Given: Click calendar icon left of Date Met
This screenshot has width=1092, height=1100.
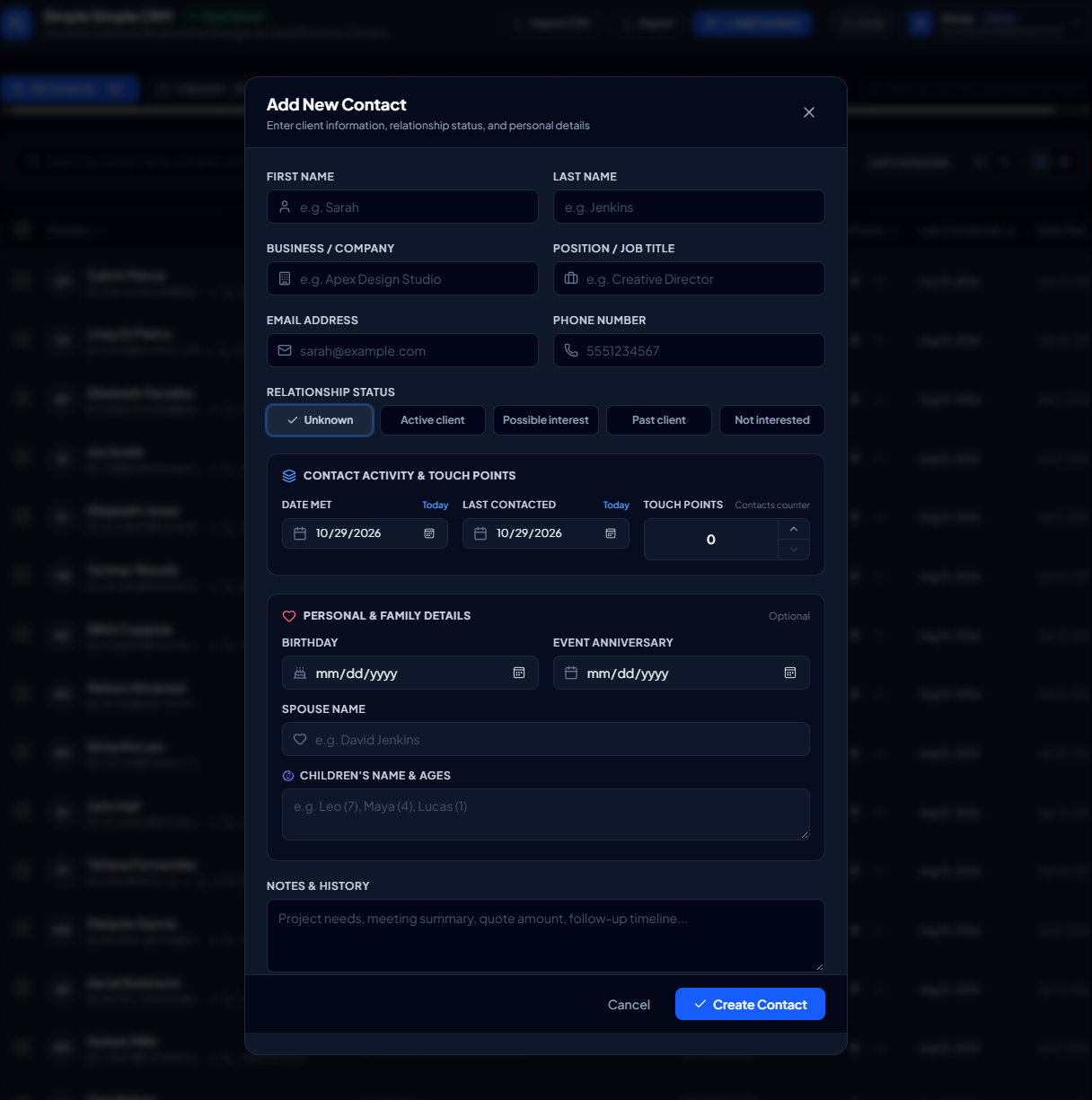Looking at the screenshot, I should (300, 533).
